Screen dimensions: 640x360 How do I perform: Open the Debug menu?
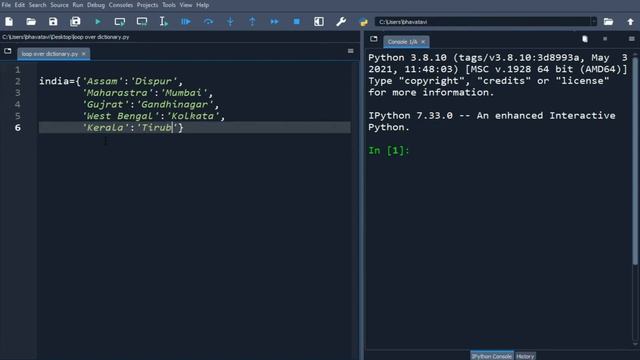tap(96, 5)
